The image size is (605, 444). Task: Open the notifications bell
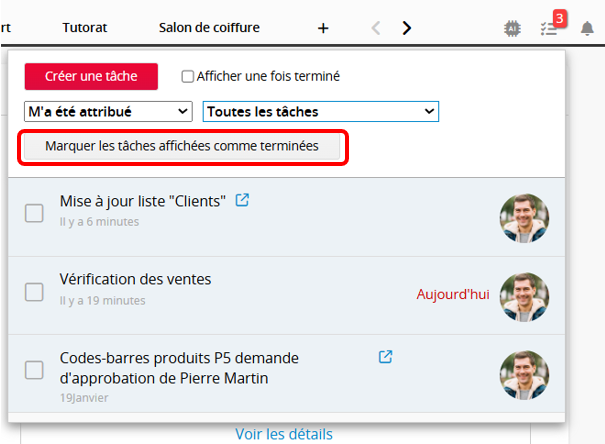pyautogui.click(x=587, y=28)
